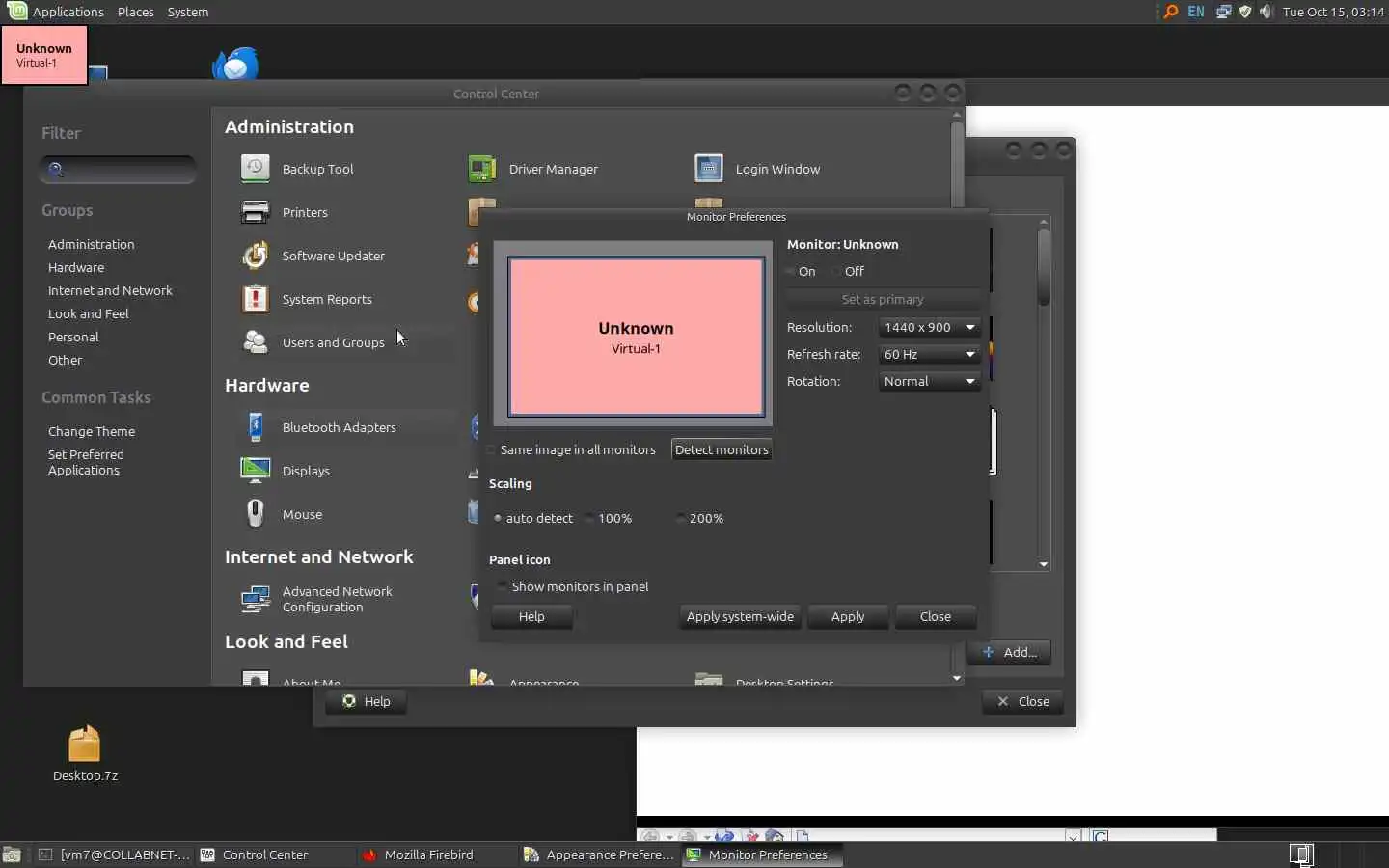1389x868 pixels.
Task: Click the Thunderbird icon on the desktop
Action: [x=235, y=64]
